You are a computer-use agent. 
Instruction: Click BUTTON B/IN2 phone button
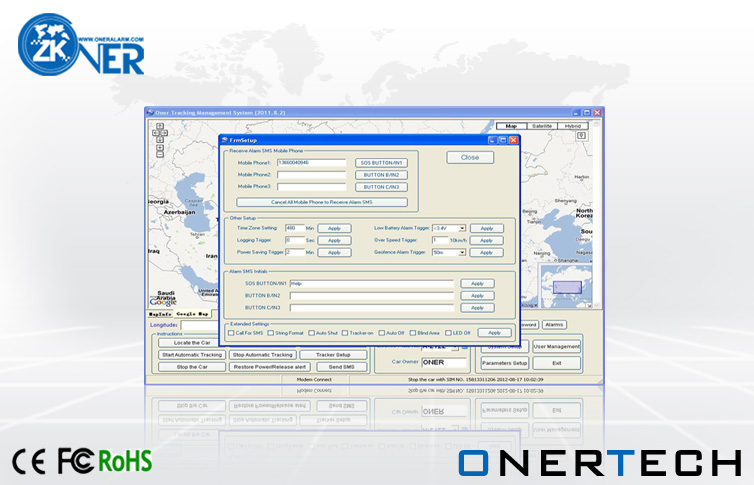coord(381,175)
